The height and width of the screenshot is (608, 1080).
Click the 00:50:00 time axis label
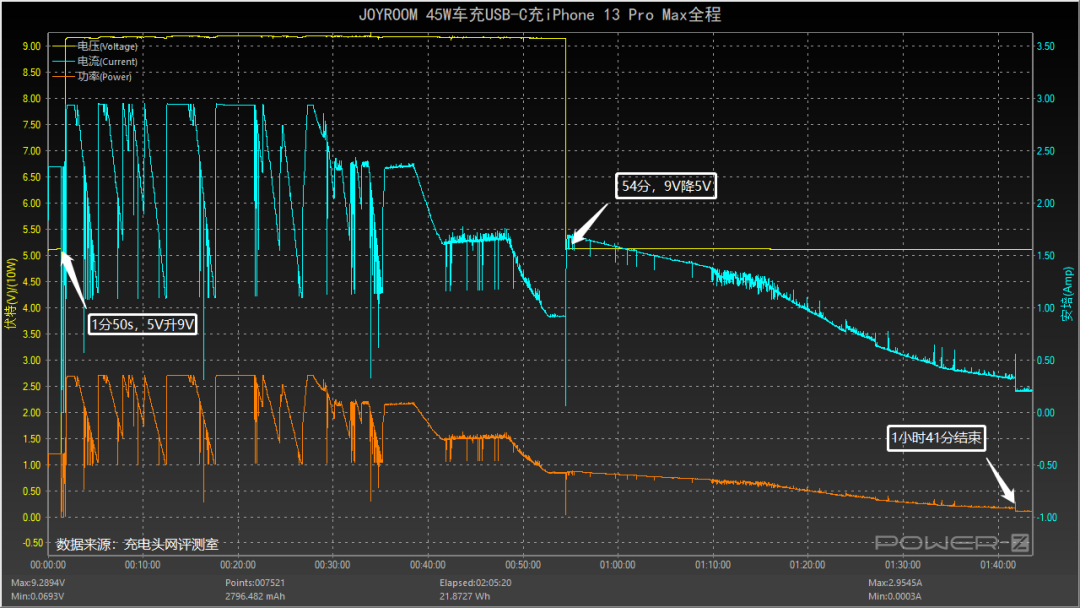coord(523,565)
